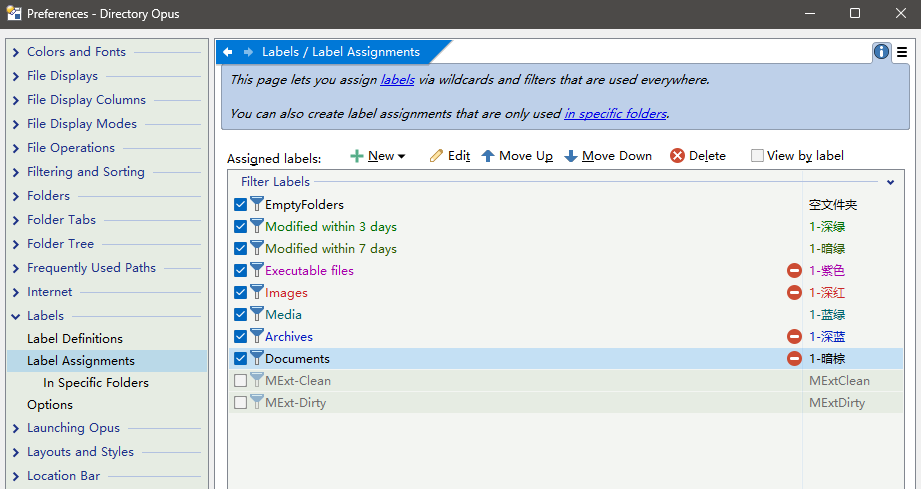Uncheck Modified within 7 days assignment
The height and width of the screenshot is (489, 921).
(240, 248)
